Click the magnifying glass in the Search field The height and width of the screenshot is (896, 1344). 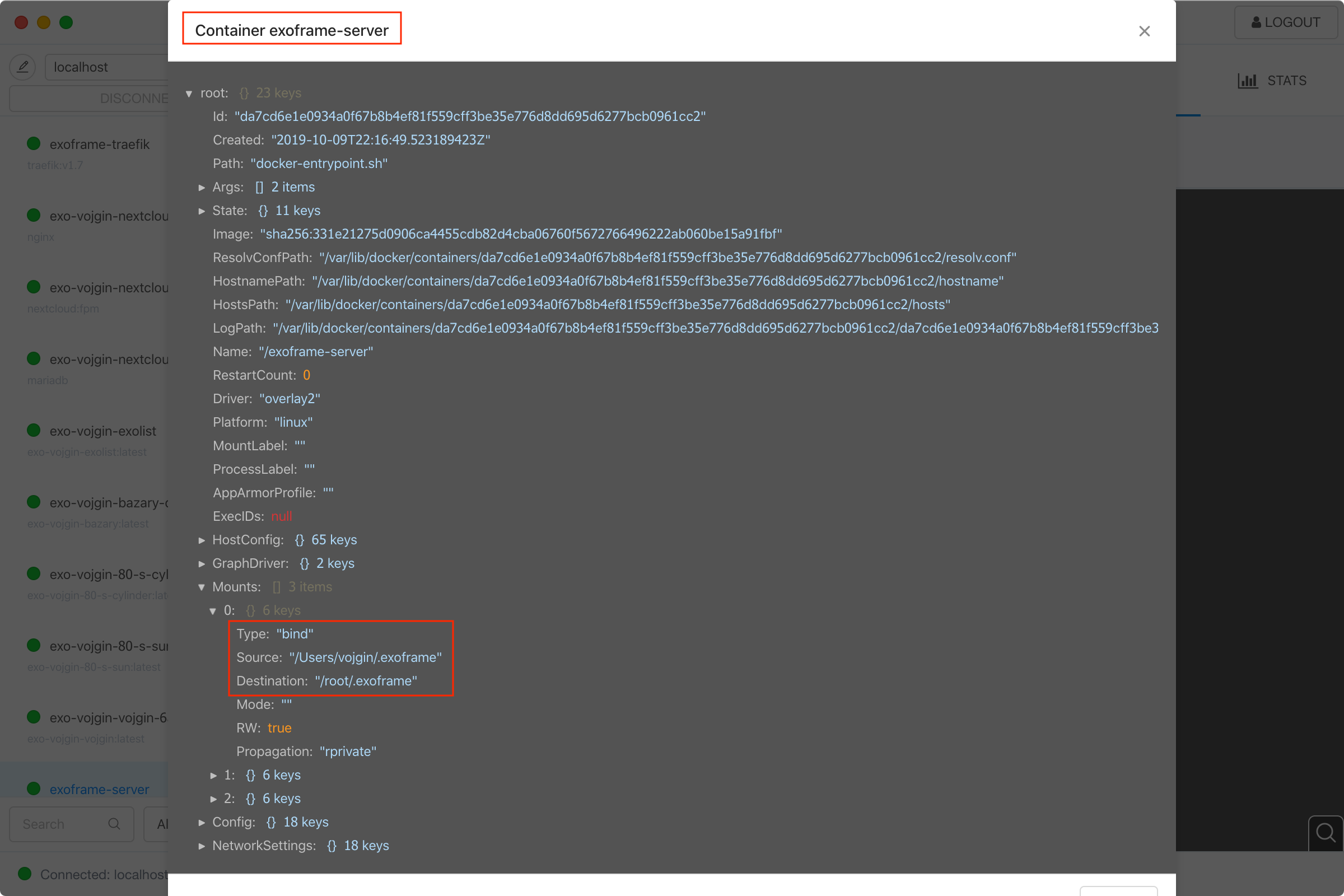tap(114, 823)
